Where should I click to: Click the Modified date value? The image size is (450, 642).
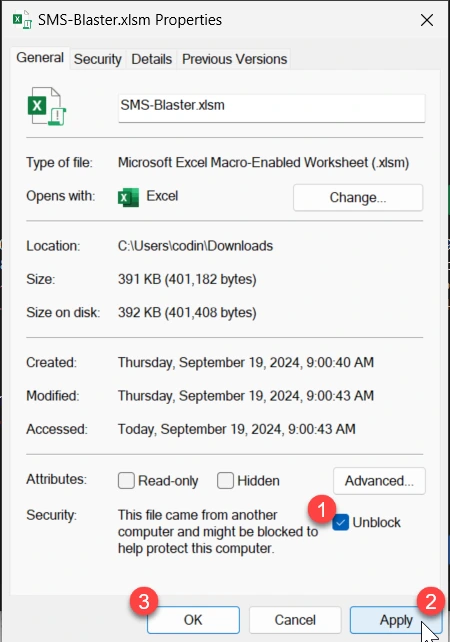[246, 396]
